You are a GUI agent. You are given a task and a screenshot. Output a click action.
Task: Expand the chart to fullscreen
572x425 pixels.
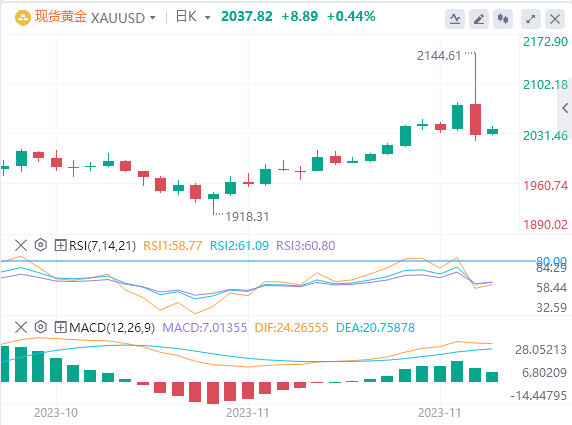tap(531, 19)
